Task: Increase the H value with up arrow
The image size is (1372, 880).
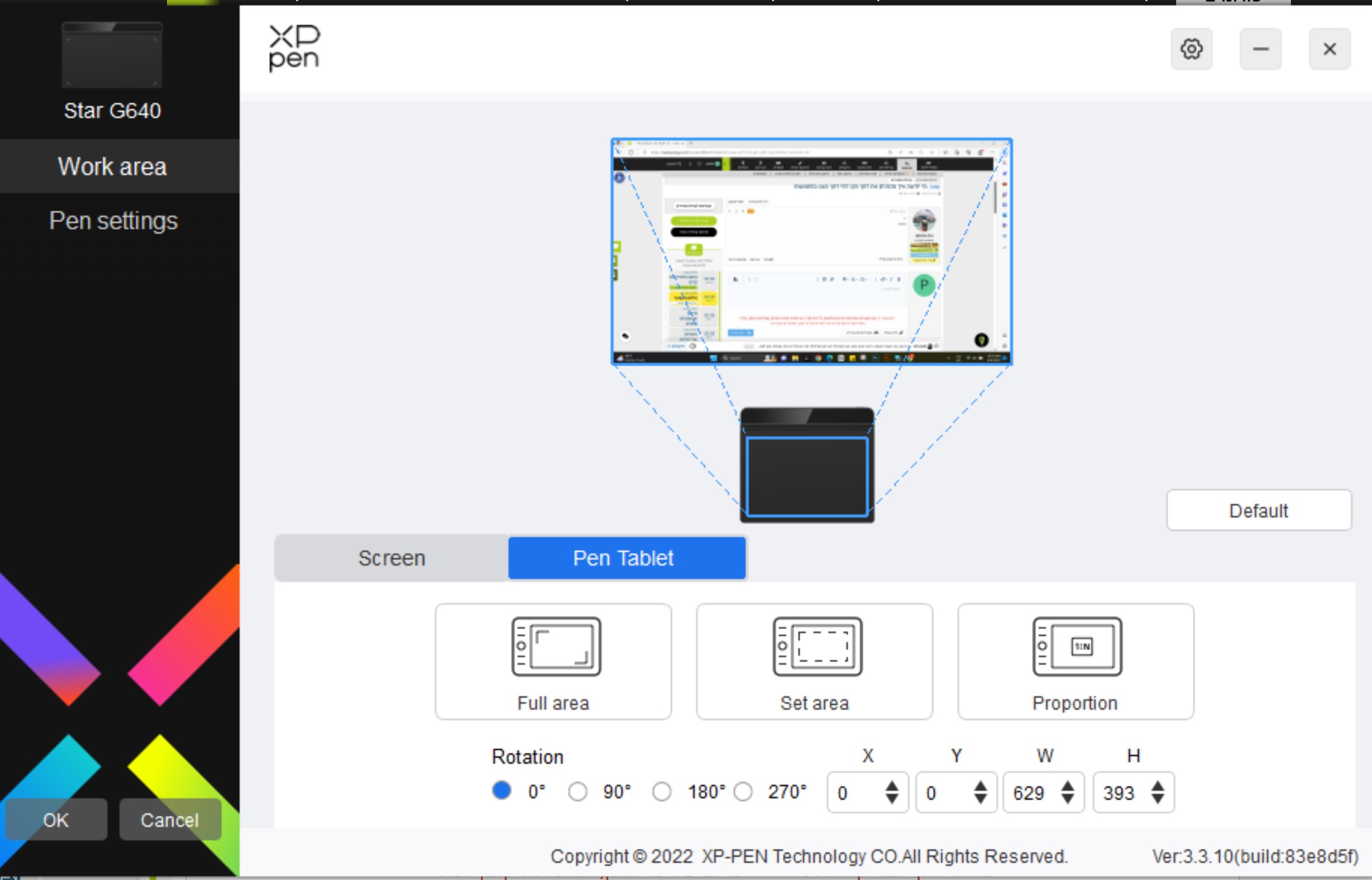Action: pos(1158,786)
